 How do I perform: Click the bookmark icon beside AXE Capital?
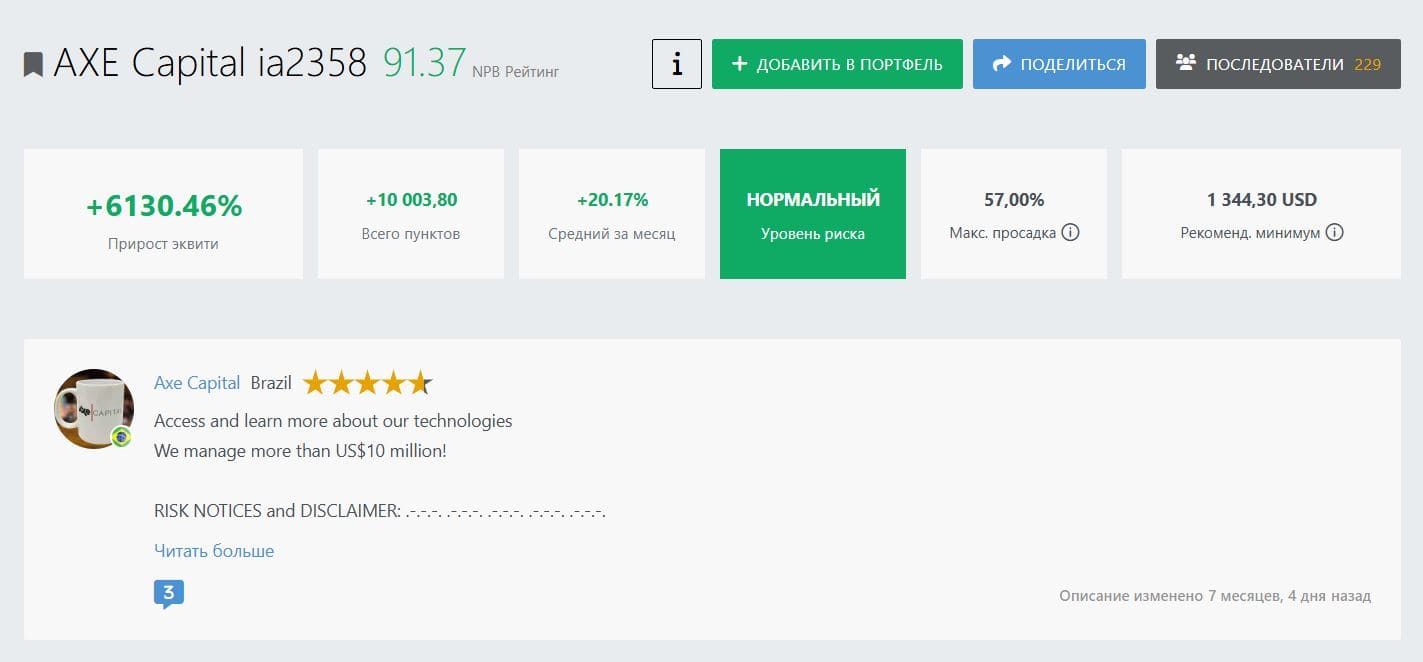(x=34, y=65)
